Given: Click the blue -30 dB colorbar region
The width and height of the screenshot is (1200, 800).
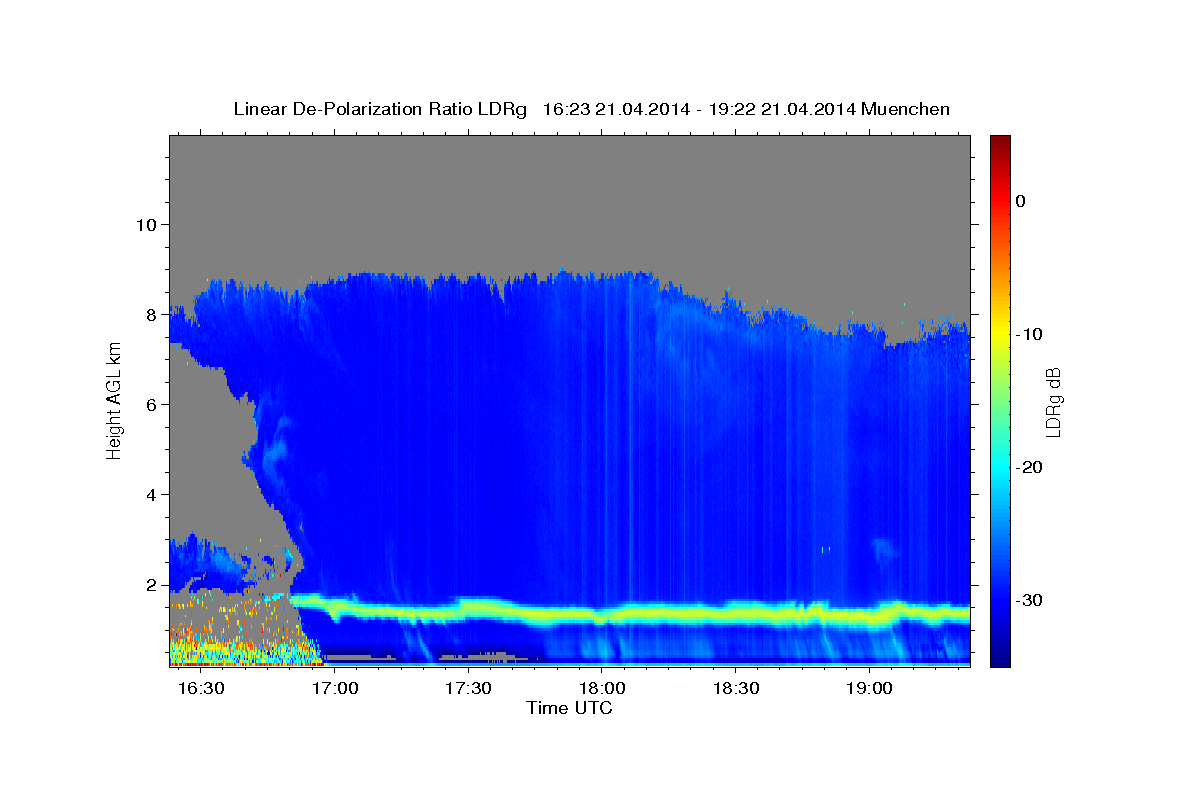Looking at the screenshot, I should click(1000, 600).
